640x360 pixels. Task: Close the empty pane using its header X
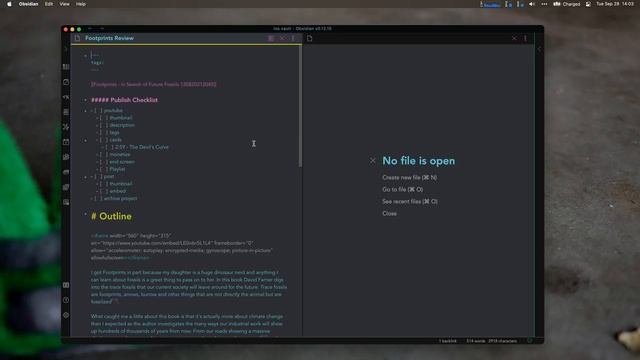pyautogui.click(x=514, y=38)
